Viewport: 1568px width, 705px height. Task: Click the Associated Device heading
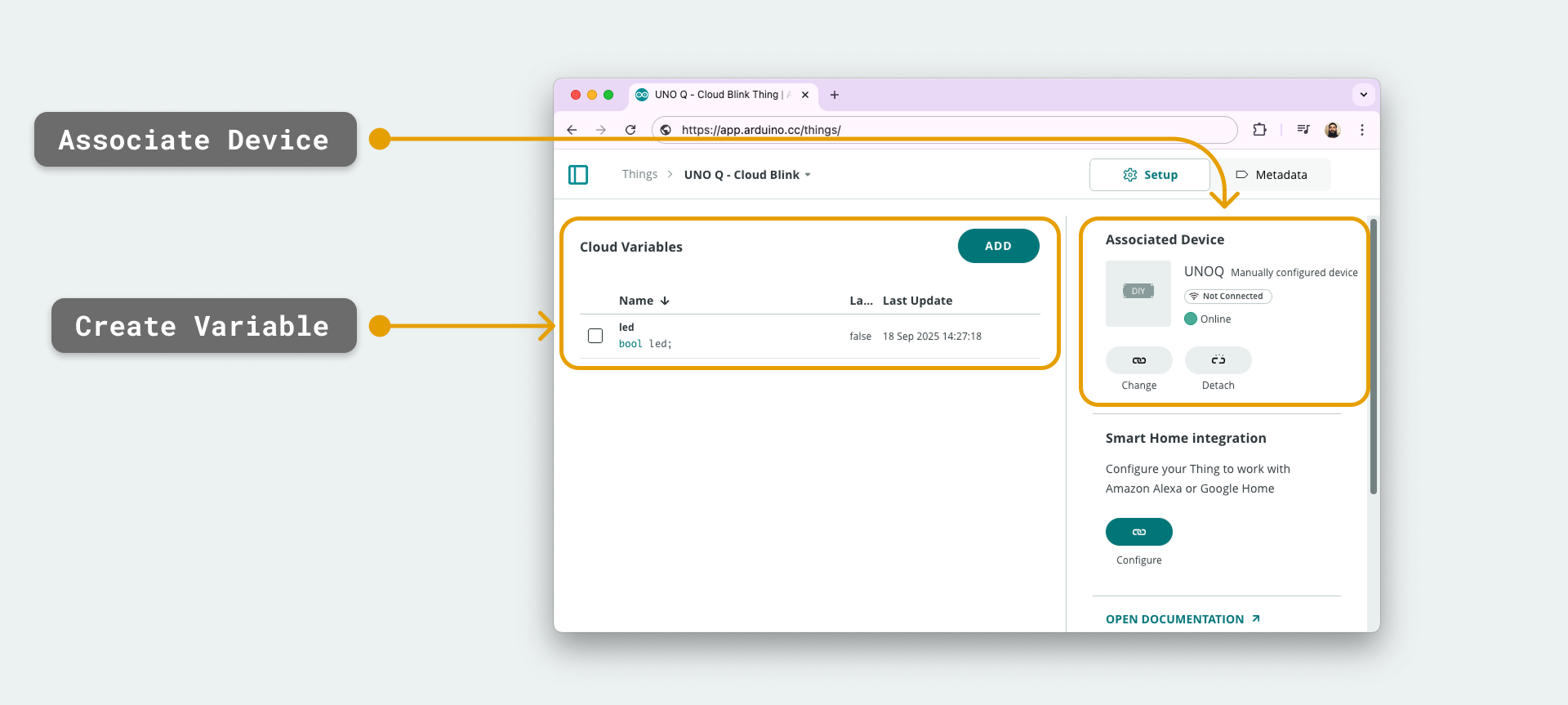(x=1165, y=240)
